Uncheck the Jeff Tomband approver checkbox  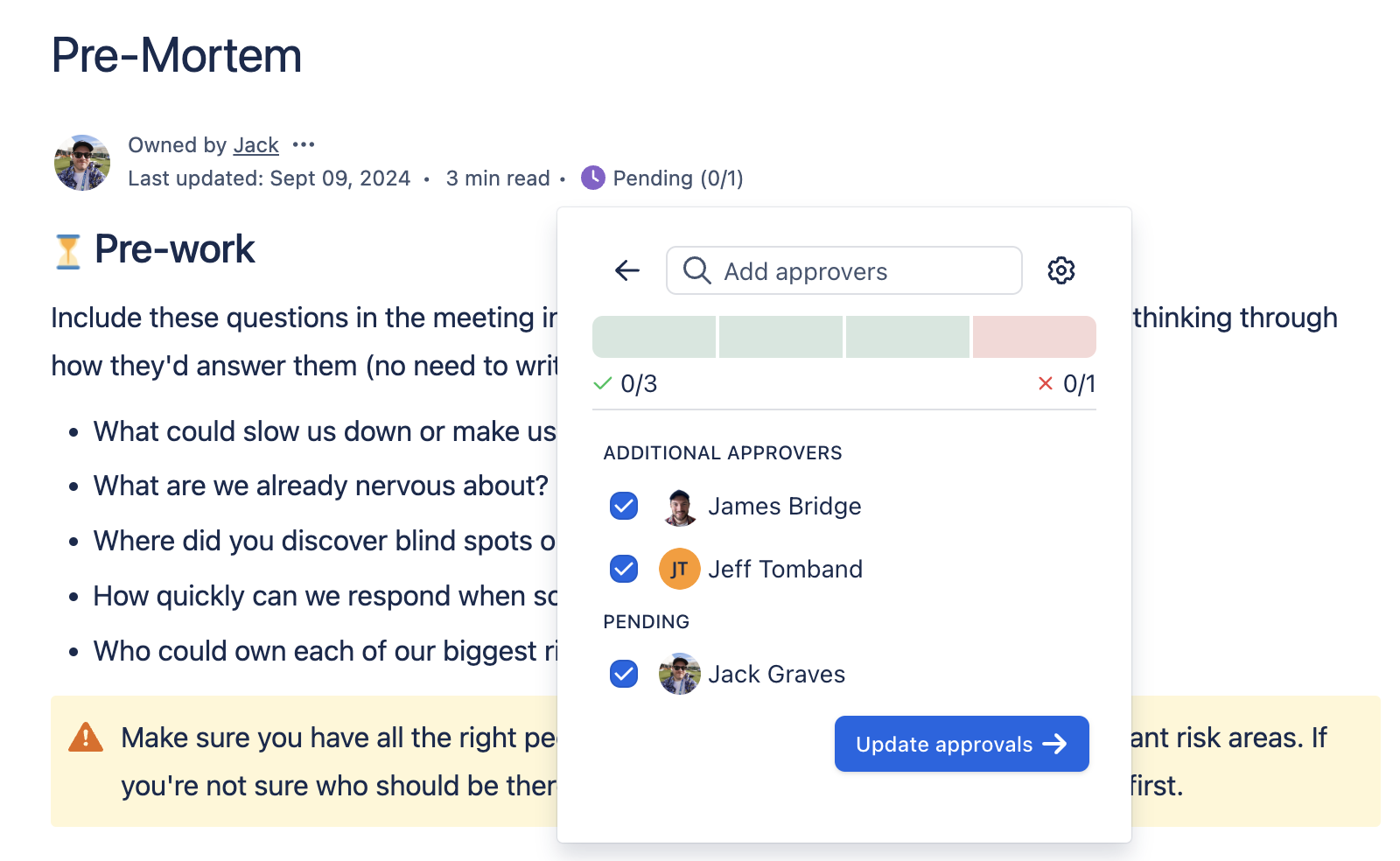click(x=624, y=569)
